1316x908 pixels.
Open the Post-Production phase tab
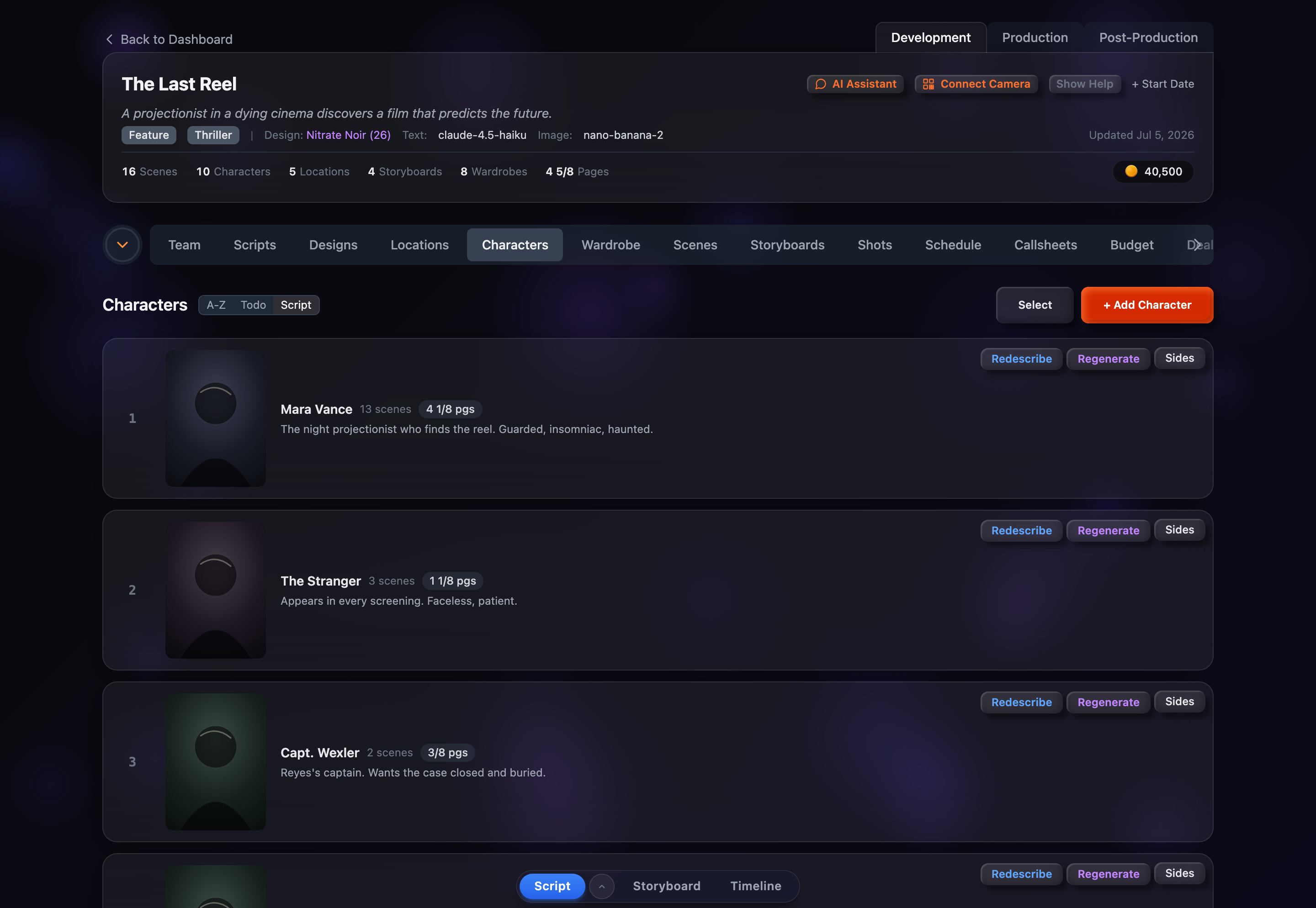(1148, 37)
